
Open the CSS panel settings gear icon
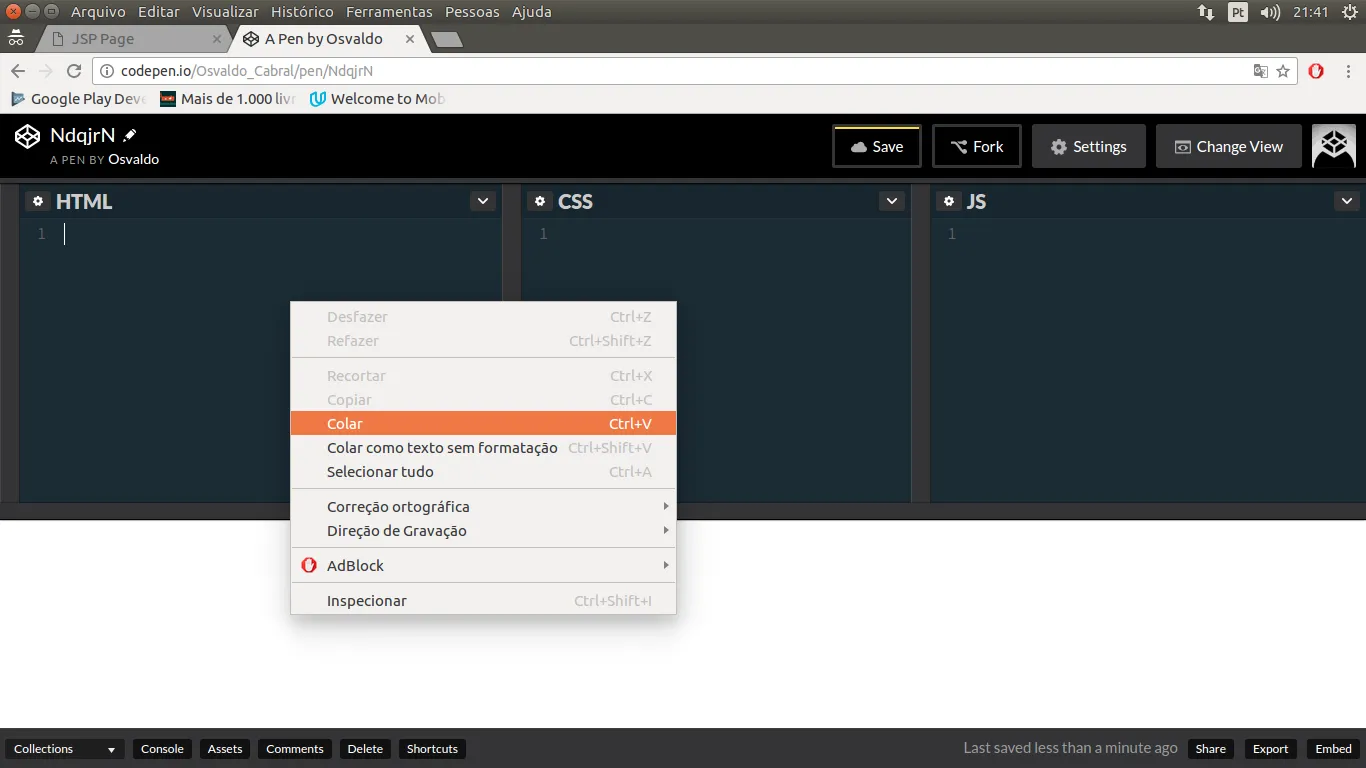tap(540, 201)
